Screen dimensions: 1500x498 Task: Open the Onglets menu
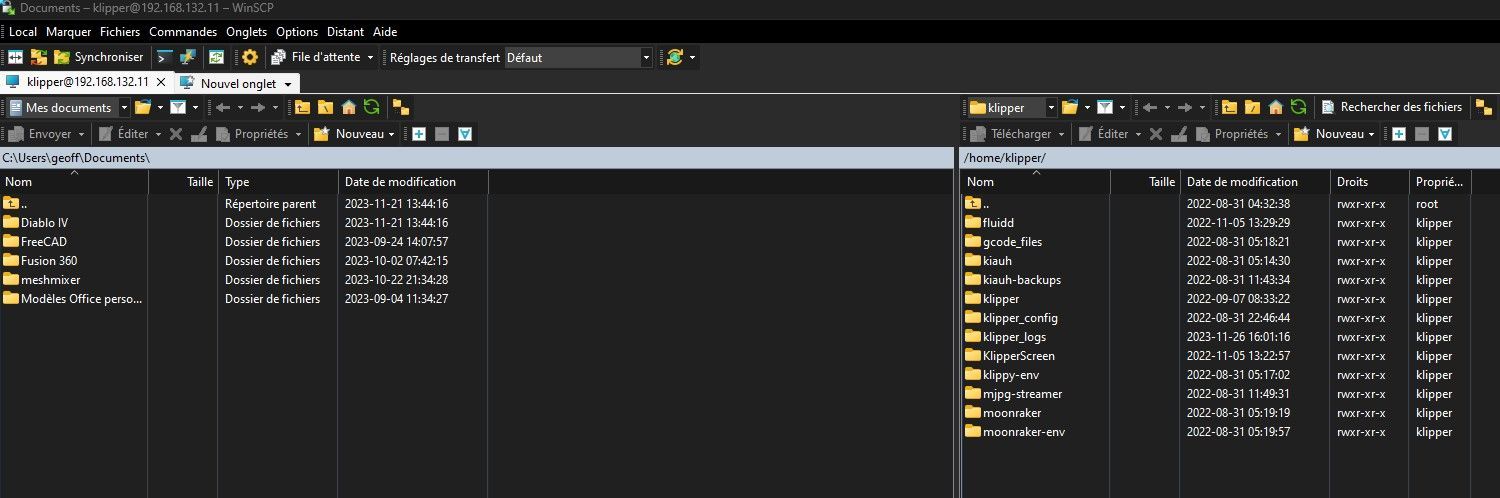pyautogui.click(x=247, y=32)
